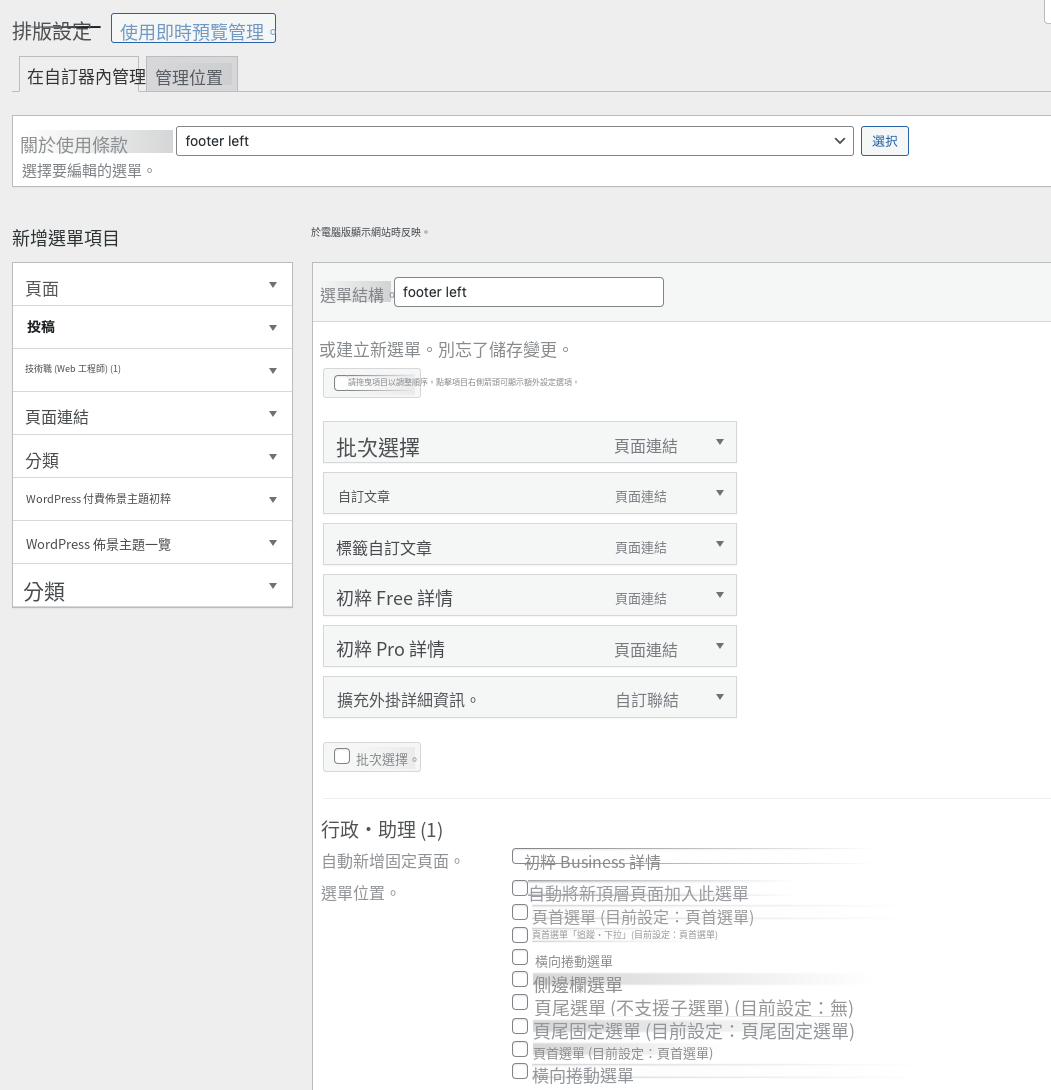Viewport: 1051px width, 1090px height.
Task: Expand the 頁面 accordion section
Action: 152,284
